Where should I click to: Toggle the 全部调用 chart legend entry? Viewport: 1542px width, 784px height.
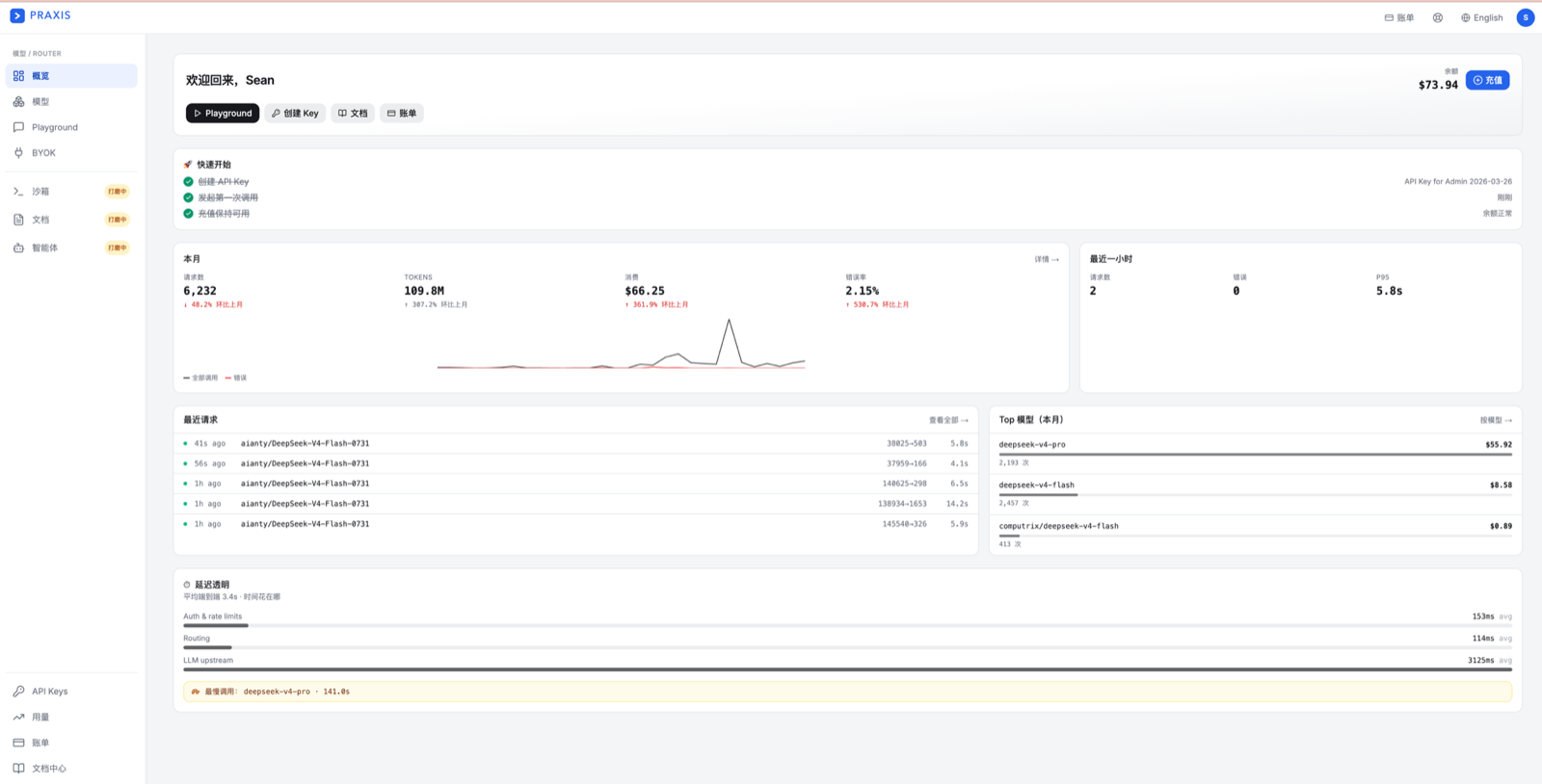(x=200, y=378)
